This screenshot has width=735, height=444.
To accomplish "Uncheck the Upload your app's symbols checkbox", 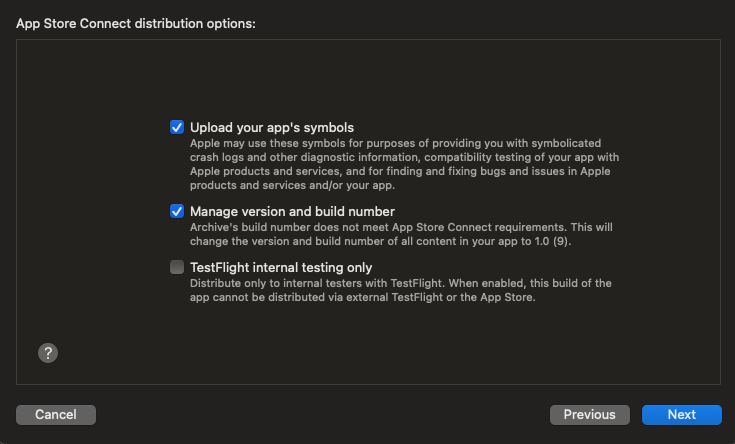I will coord(177,127).
